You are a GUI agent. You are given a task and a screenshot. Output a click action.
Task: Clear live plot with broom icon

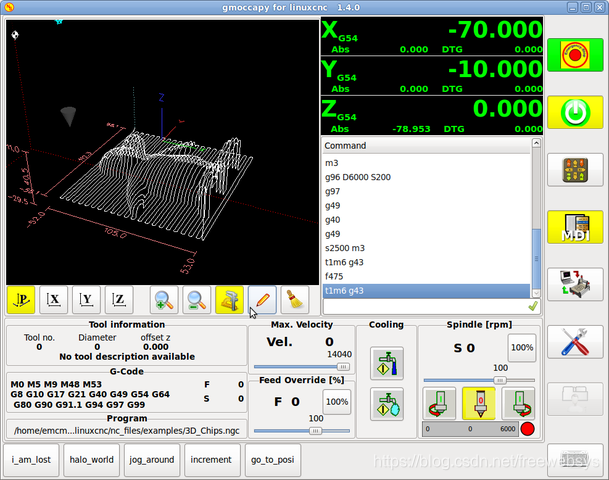[295, 300]
